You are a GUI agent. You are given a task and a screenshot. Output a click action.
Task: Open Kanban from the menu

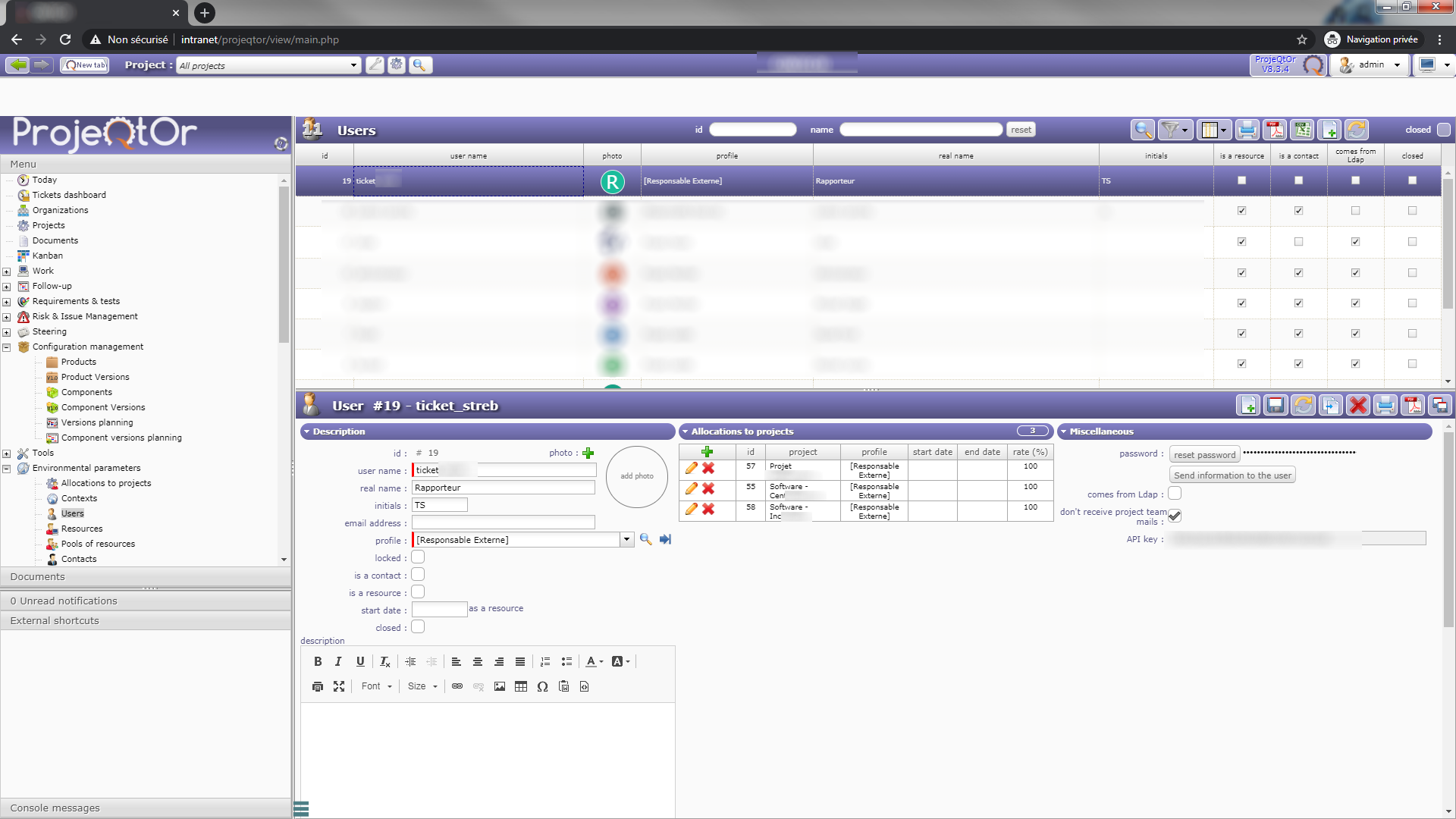pos(47,256)
